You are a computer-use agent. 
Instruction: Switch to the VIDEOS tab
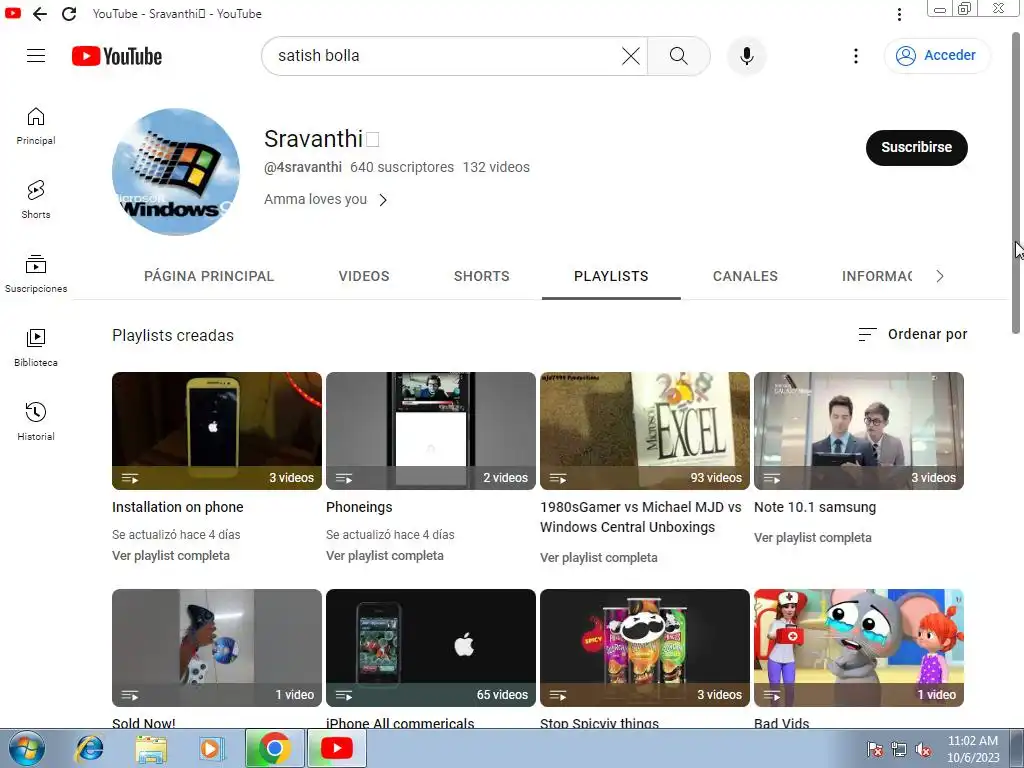pyautogui.click(x=364, y=276)
